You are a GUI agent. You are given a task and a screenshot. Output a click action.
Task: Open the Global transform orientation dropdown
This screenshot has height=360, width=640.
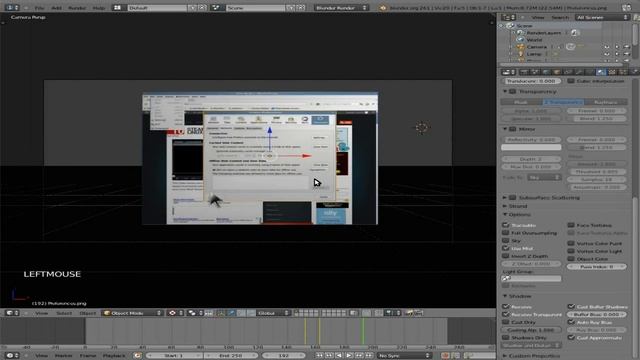(273, 313)
